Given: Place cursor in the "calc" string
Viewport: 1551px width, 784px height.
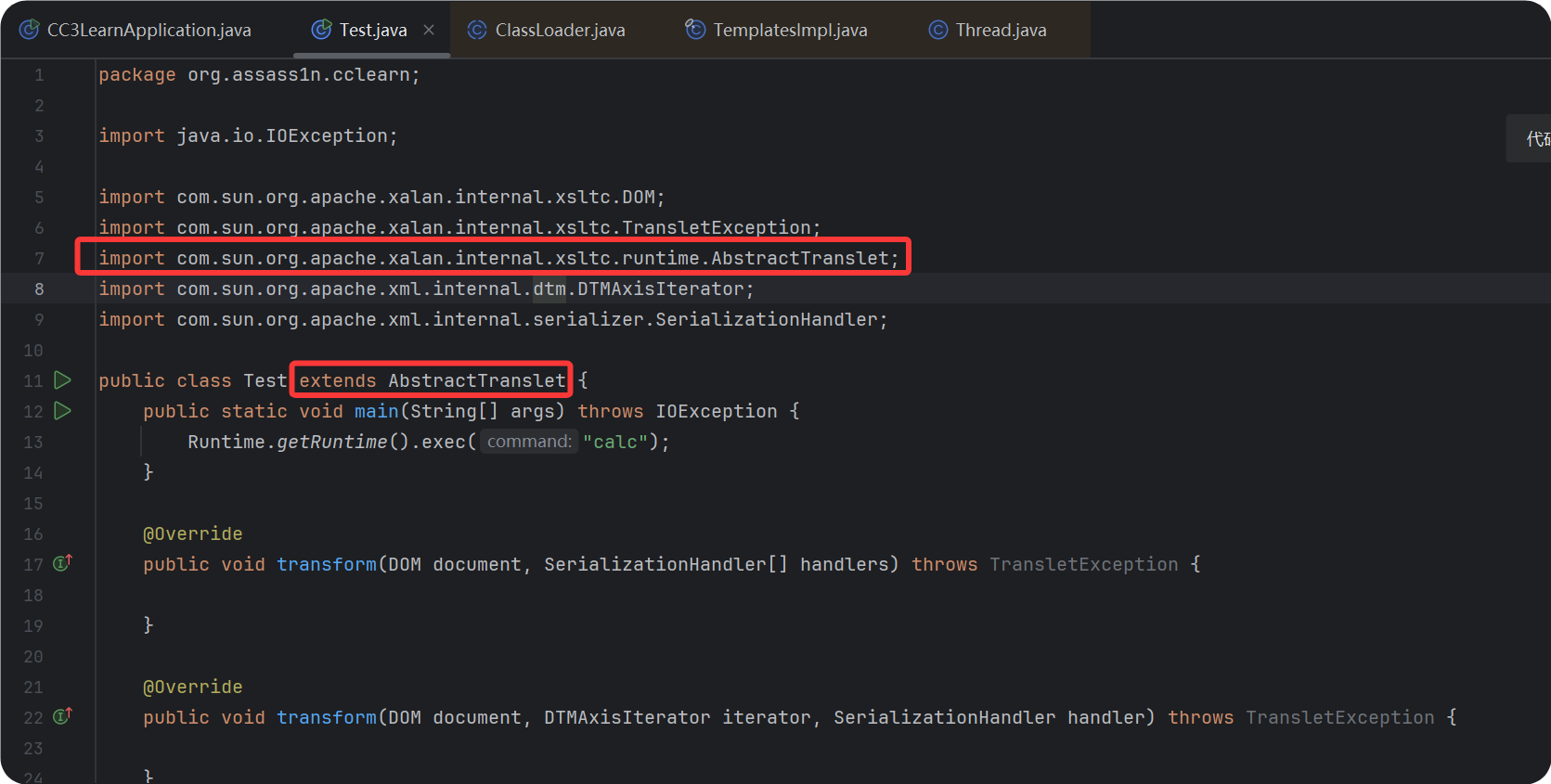Looking at the screenshot, I should 614,442.
